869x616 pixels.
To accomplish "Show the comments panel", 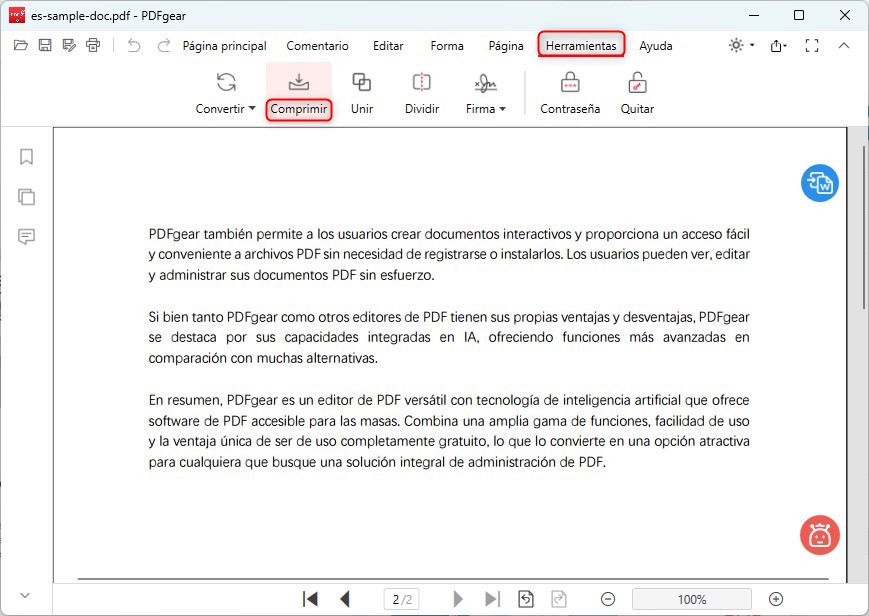I will (26, 237).
